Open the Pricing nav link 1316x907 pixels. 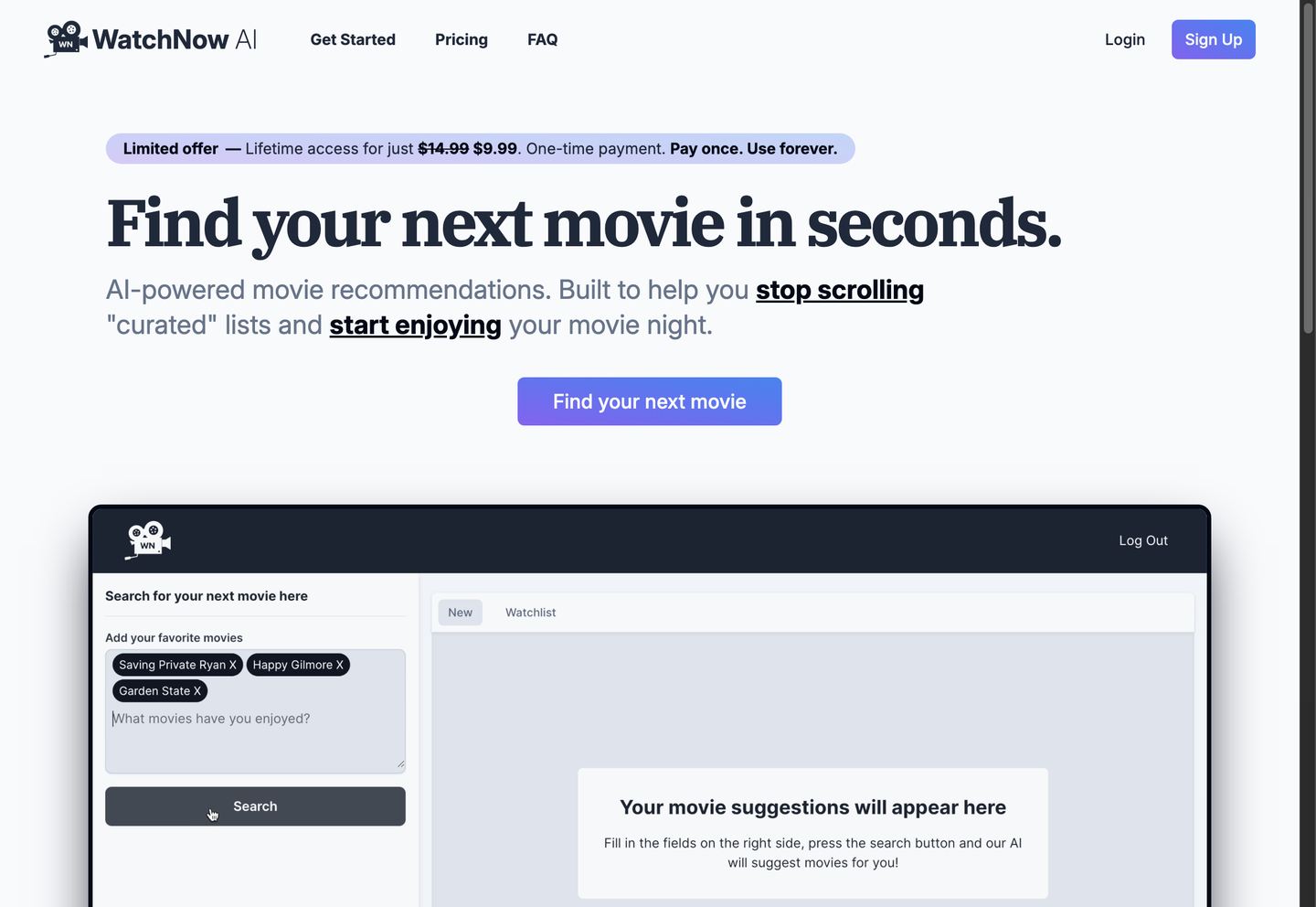462,39
